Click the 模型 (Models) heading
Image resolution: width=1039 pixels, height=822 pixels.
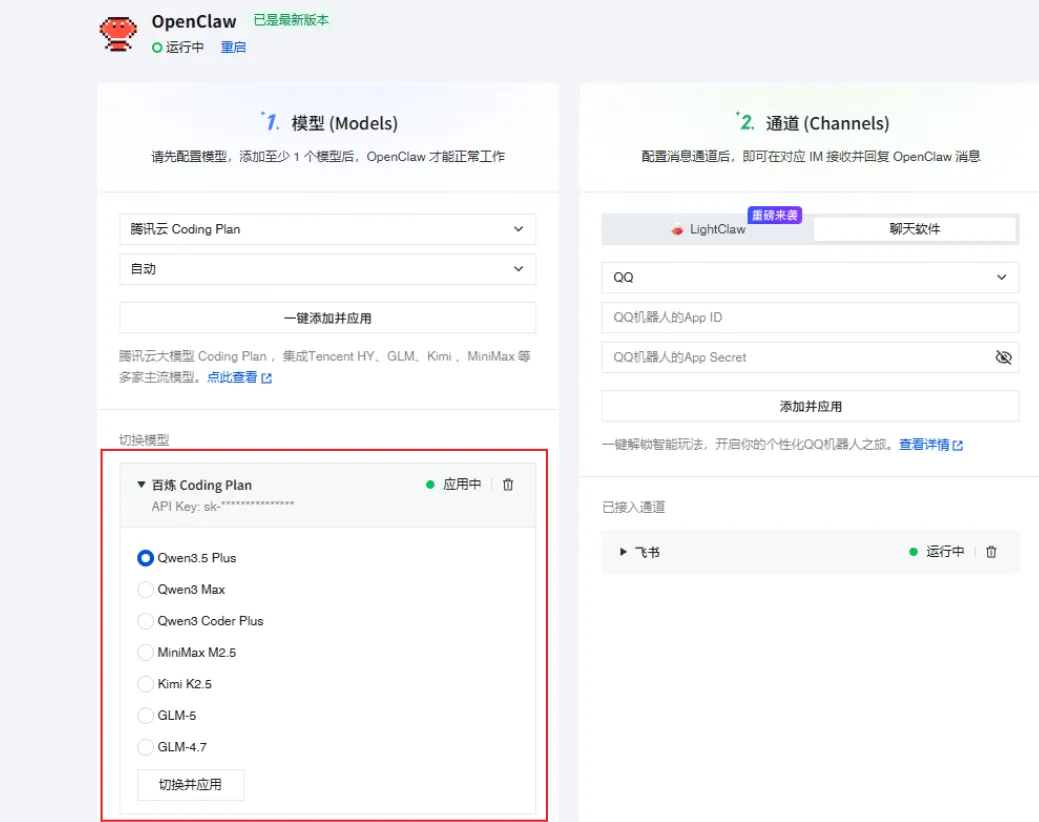point(345,124)
